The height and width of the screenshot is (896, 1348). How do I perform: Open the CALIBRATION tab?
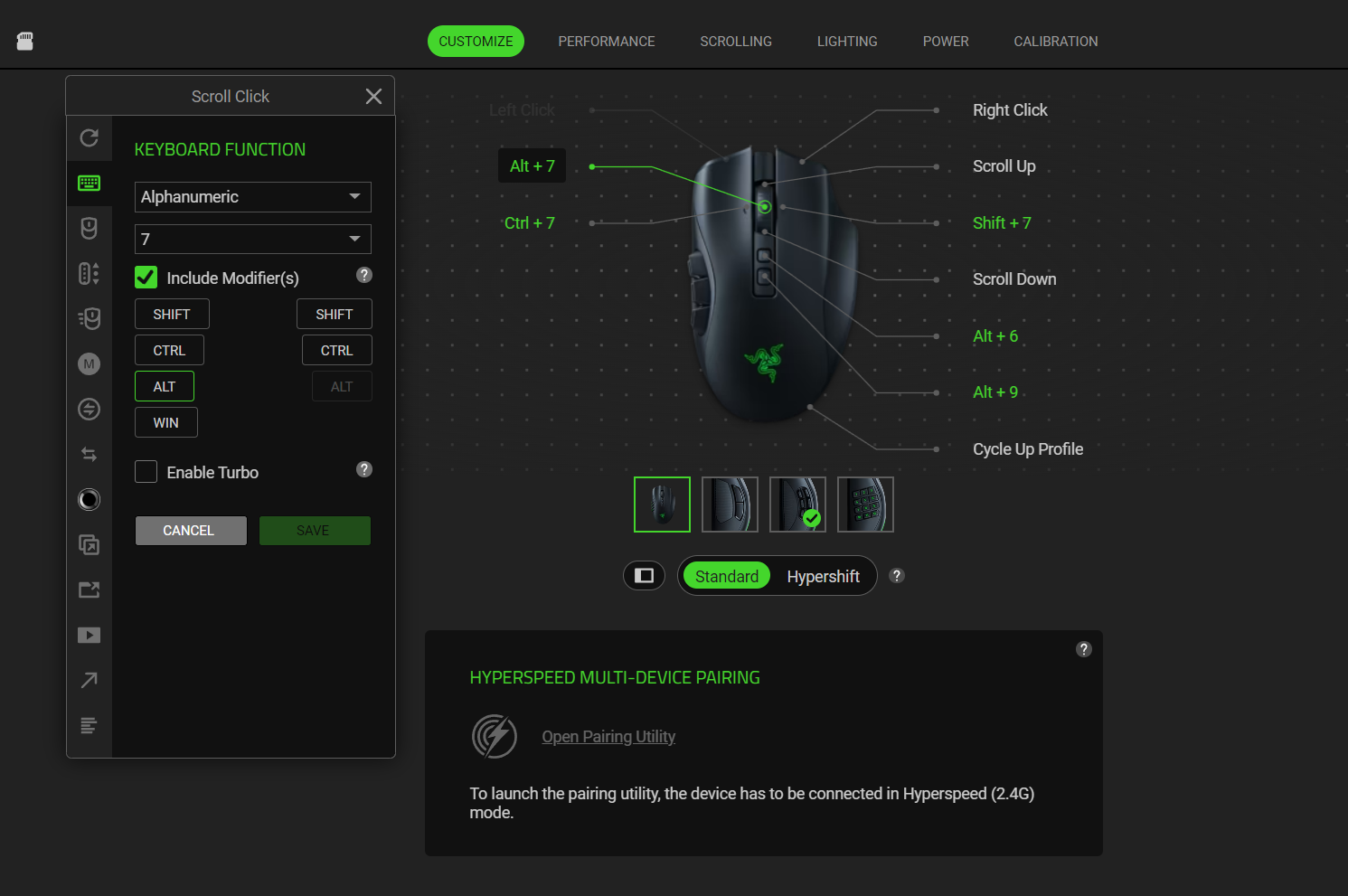[1056, 42]
